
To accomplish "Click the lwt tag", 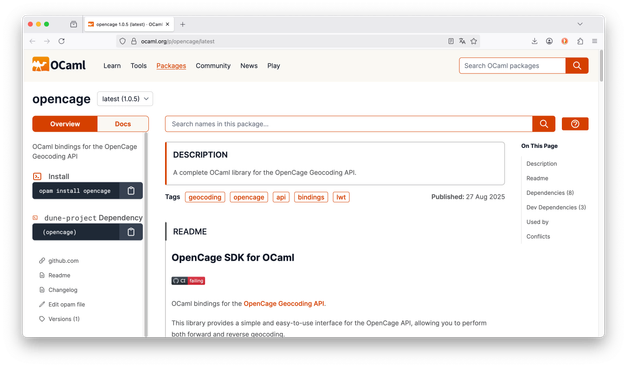I will (x=341, y=197).
